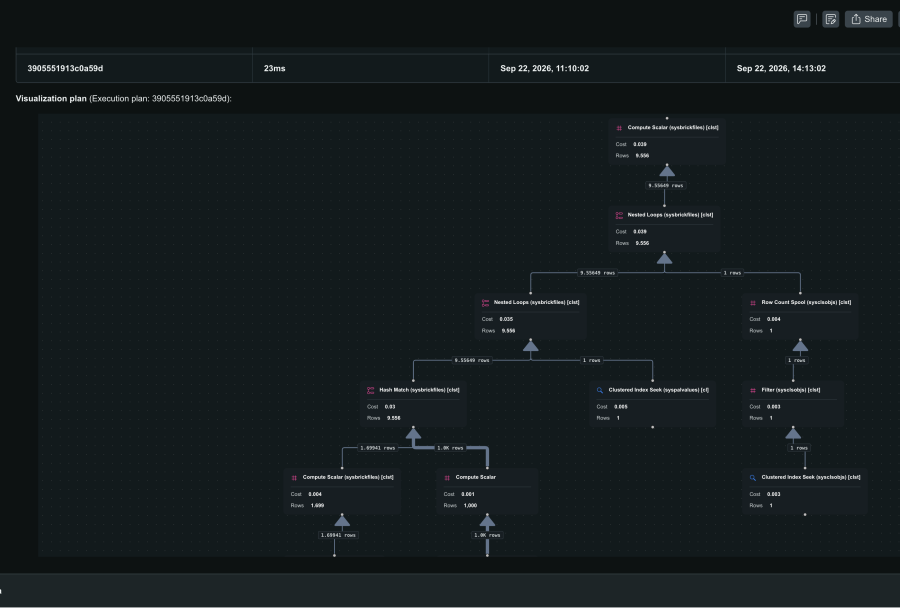Select Nested Loops title with cost 0.039

pos(670,215)
